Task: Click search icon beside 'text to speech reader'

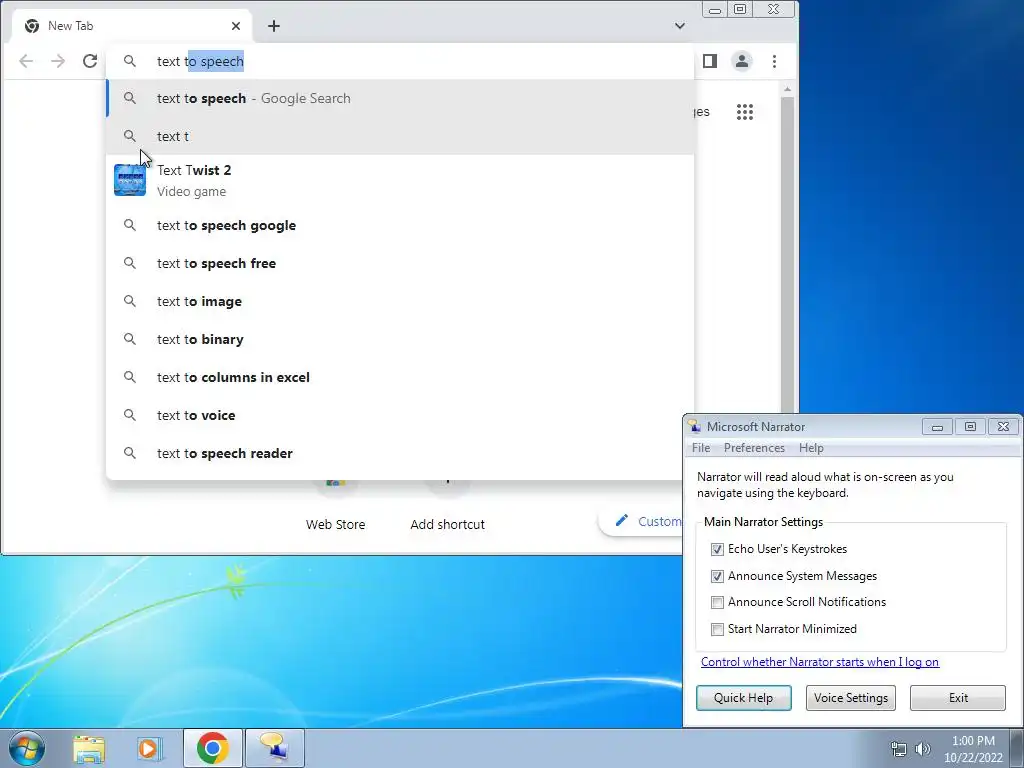Action: coord(130,453)
